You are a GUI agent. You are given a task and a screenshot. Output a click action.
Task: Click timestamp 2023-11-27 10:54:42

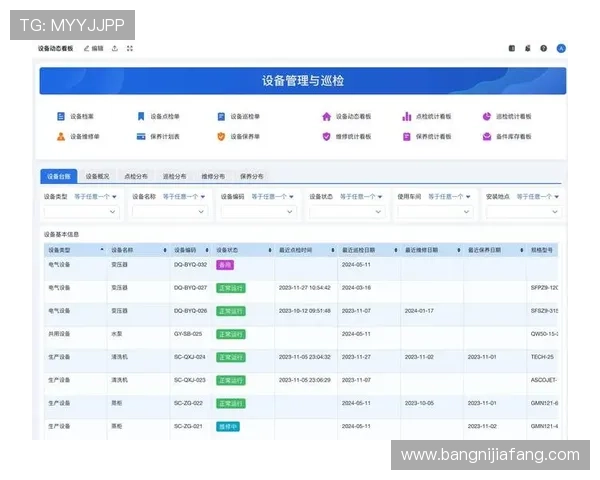[x=305, y=287]
